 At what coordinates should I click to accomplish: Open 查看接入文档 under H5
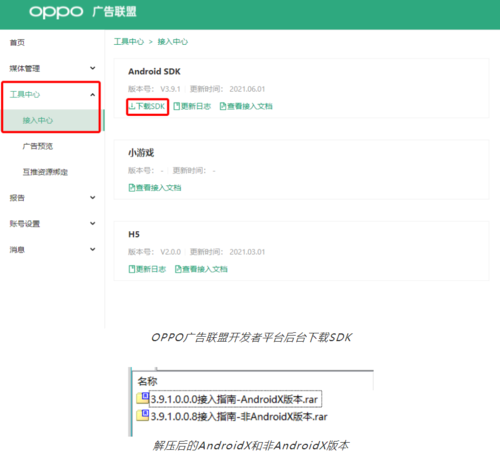[x=201, y=269]
